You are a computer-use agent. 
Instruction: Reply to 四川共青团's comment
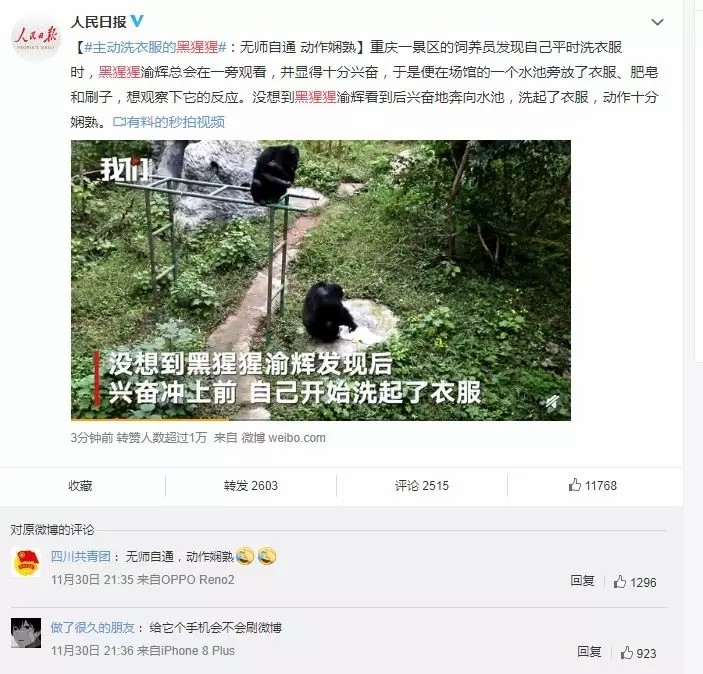click(582, 581)
